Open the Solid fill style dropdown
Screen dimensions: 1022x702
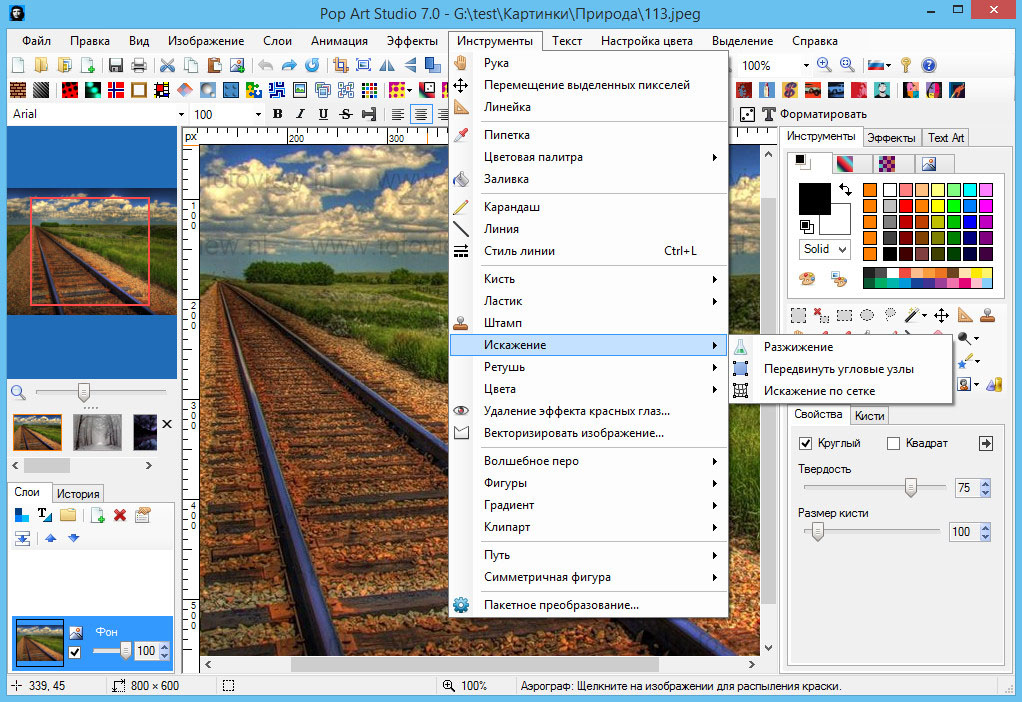coord(825,249)
